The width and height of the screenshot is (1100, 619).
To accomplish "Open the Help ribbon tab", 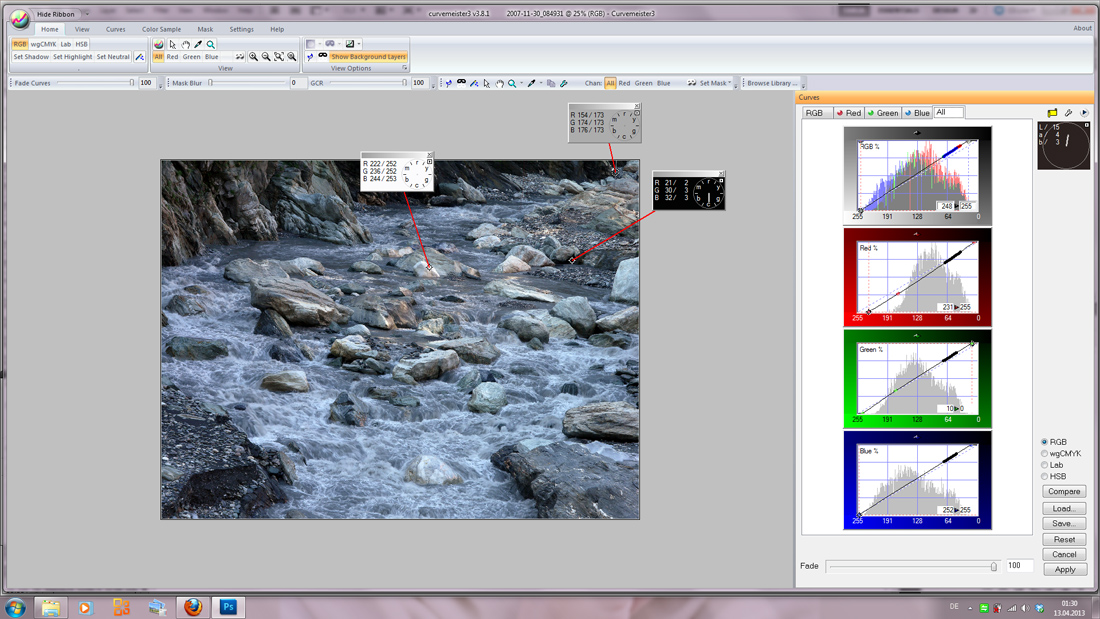I will pos(277,29).
